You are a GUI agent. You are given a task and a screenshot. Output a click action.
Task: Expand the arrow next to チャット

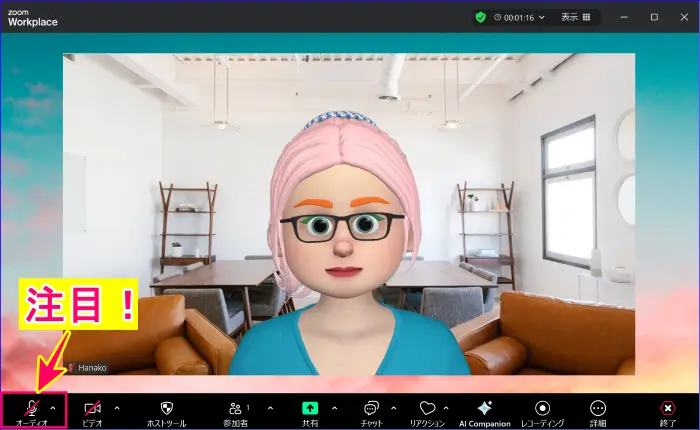tap(393, 408)
